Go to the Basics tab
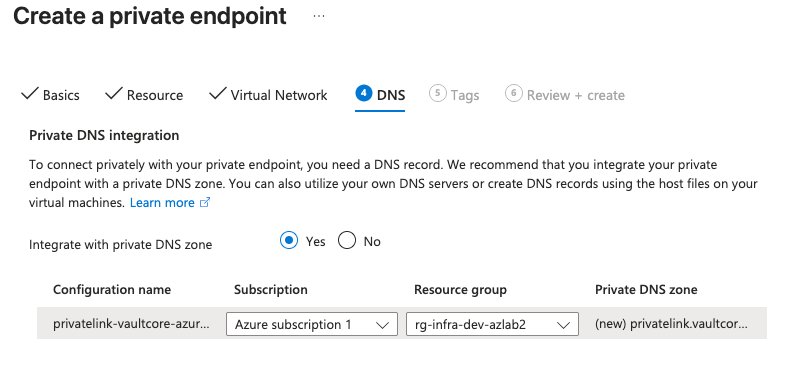Viewport: 805px width, 369px height. (x=50, y=95)
